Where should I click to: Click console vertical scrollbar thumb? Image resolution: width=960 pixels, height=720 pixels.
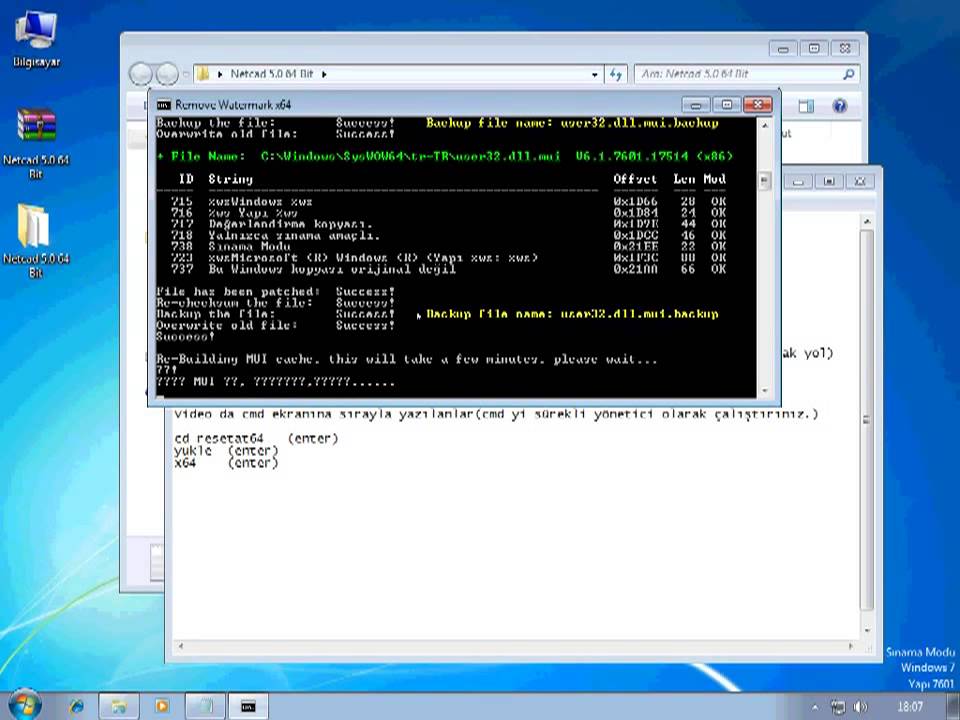(x=764, y=181)
